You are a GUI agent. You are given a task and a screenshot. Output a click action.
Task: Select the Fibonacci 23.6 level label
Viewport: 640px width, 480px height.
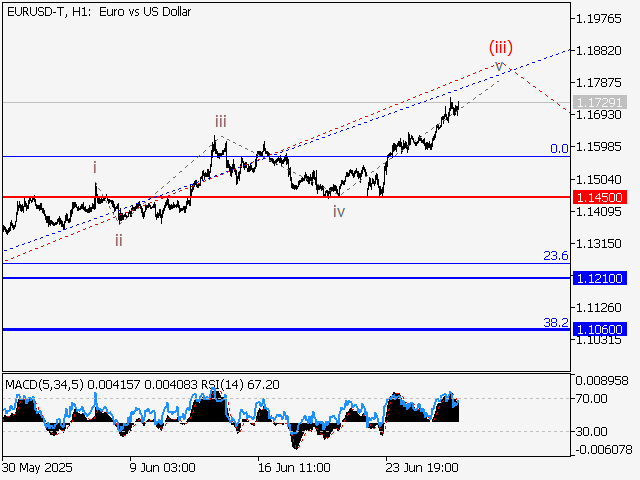coord(556,256)
